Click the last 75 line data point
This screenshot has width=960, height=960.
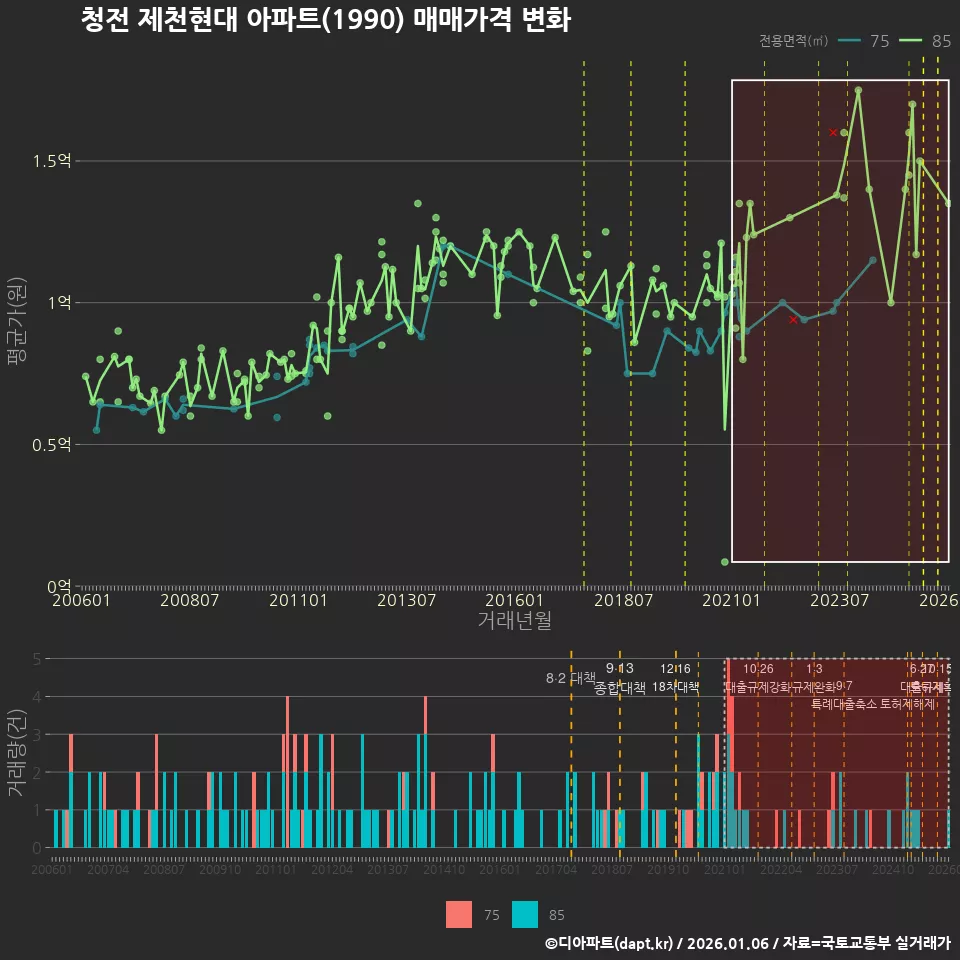pos(872,260)
